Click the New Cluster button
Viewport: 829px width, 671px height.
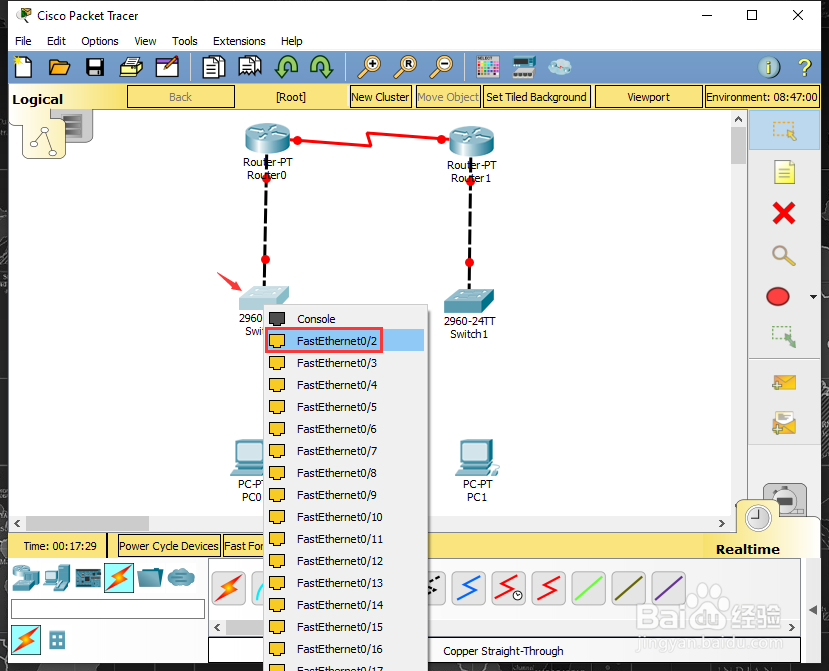[x=380, y=97]
